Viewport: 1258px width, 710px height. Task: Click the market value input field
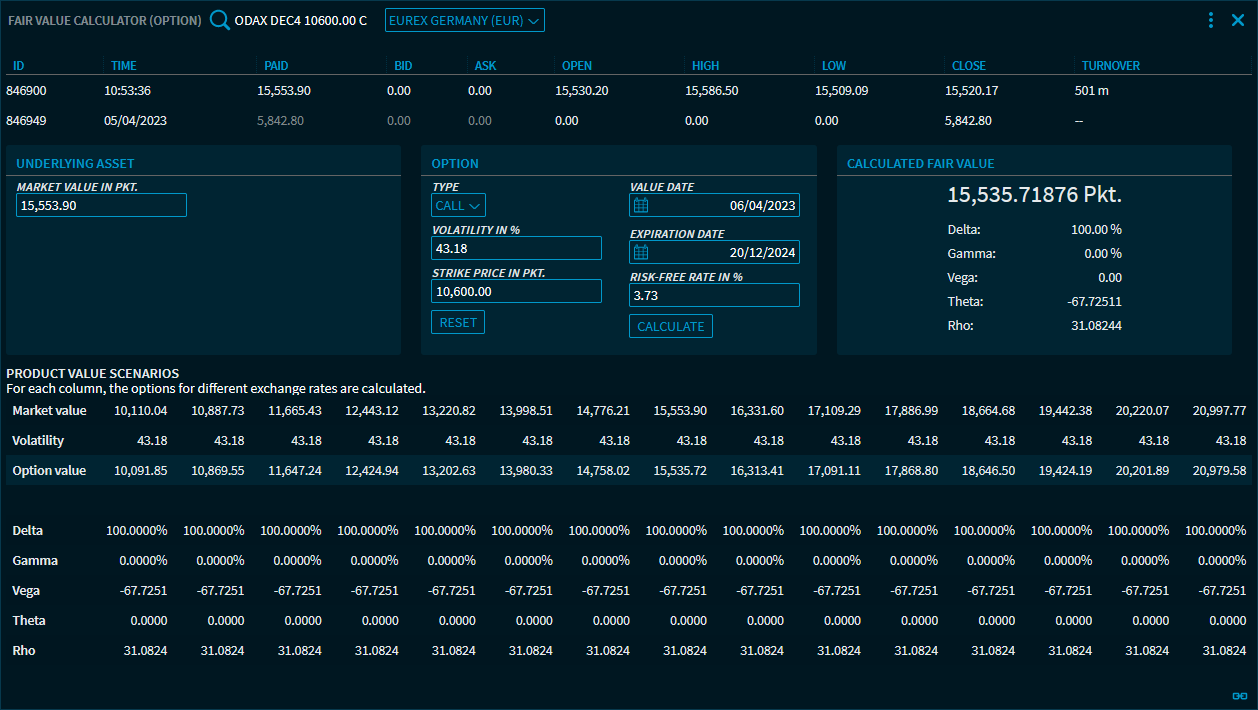coord(101,205)
